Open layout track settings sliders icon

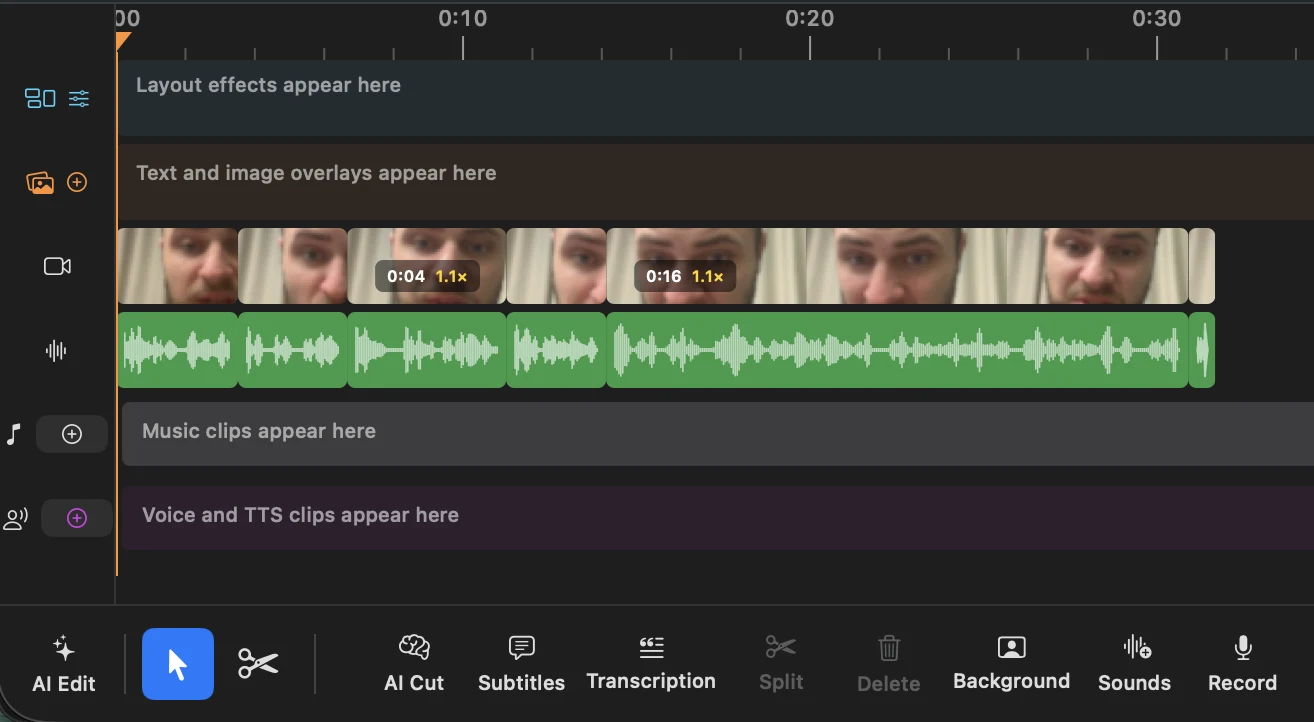click(79, 98)
